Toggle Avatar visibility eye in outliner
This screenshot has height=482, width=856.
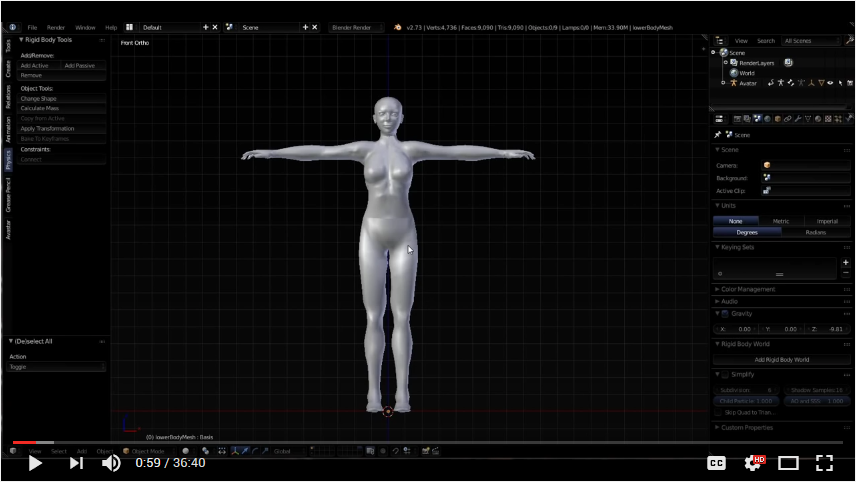(830, 83)
